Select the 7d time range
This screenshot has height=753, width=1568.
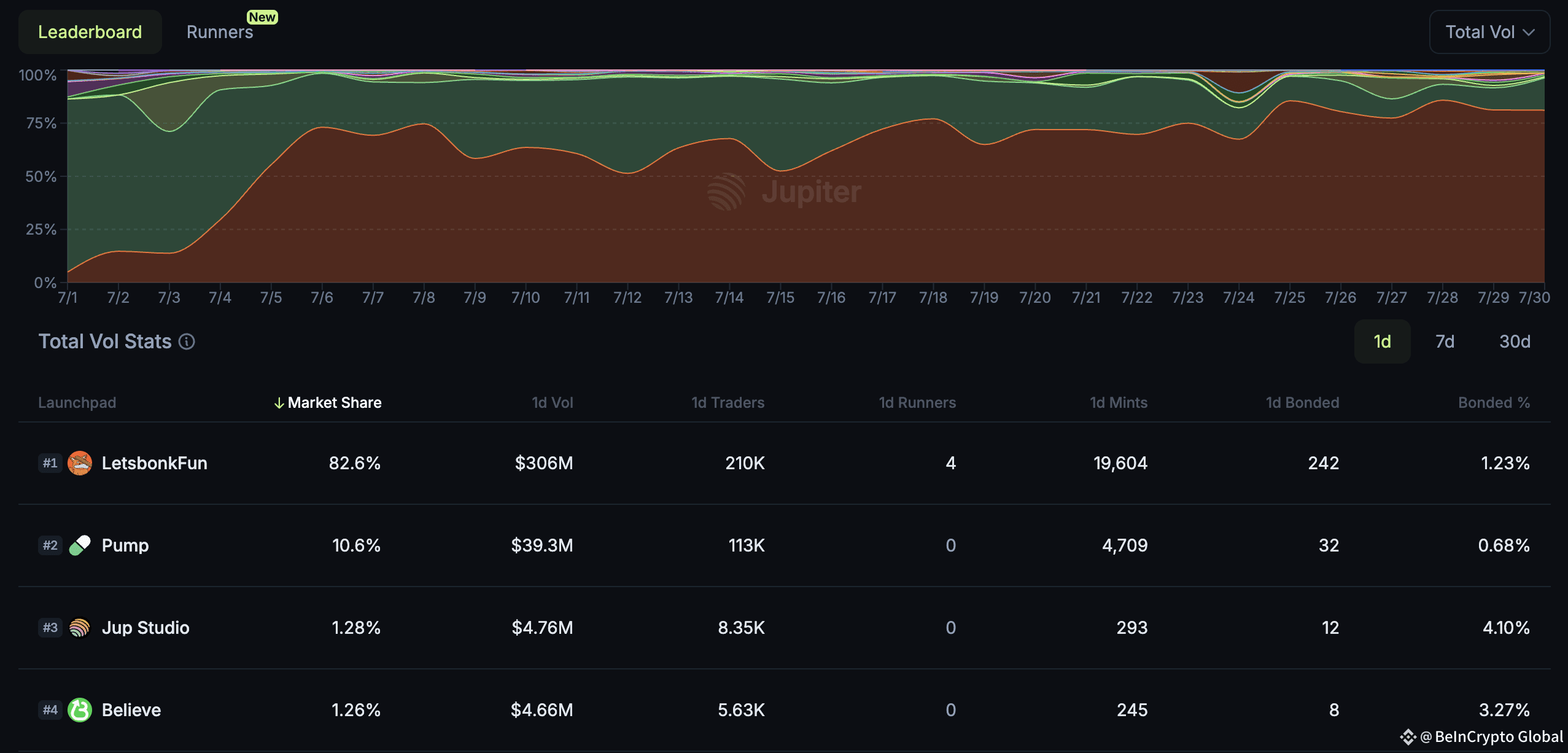pyautogui.click(x=1445, y=341)
